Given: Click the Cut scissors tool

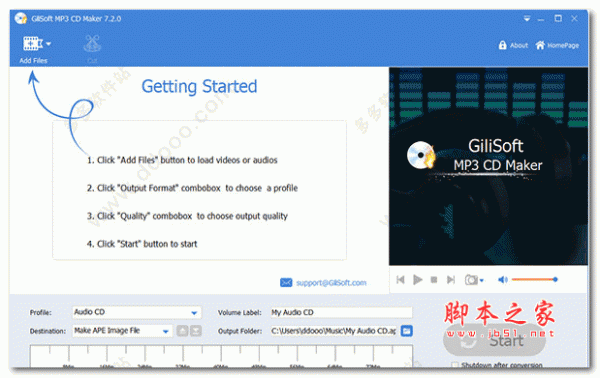Looking at the screenshot, I should point(92,44).
